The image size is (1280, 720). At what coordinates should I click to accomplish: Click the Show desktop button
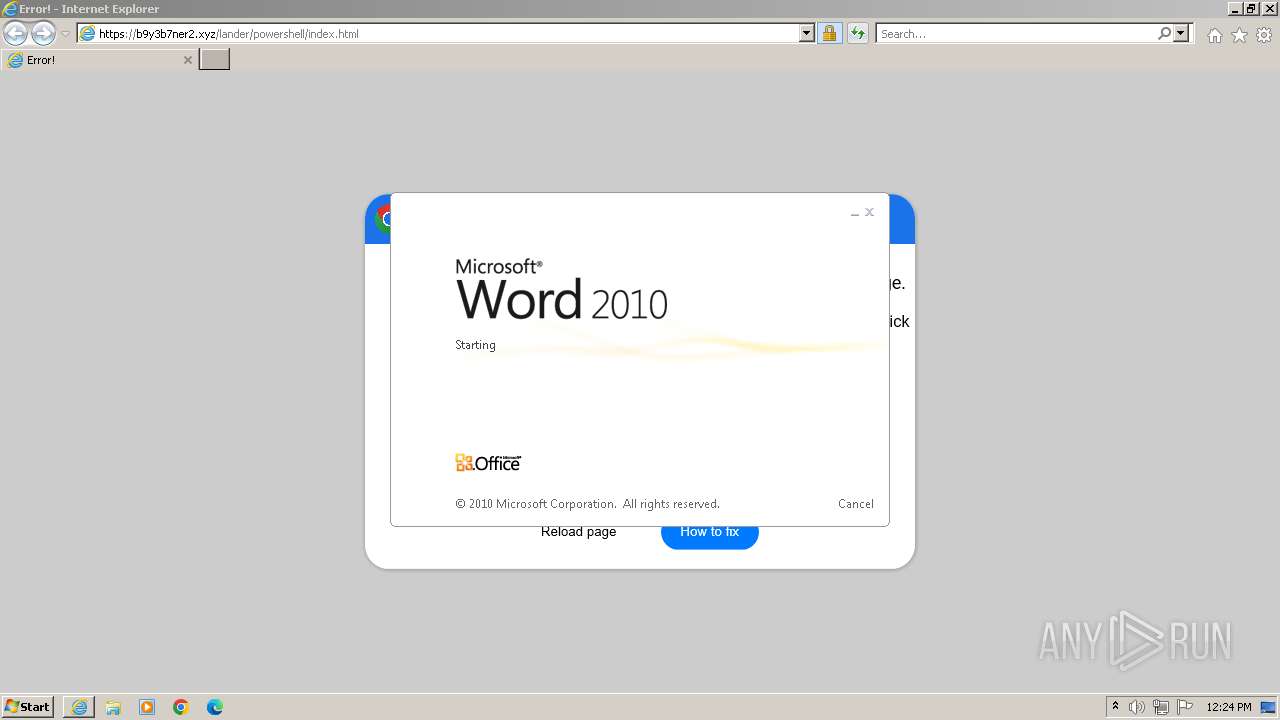click(1268, 707)
